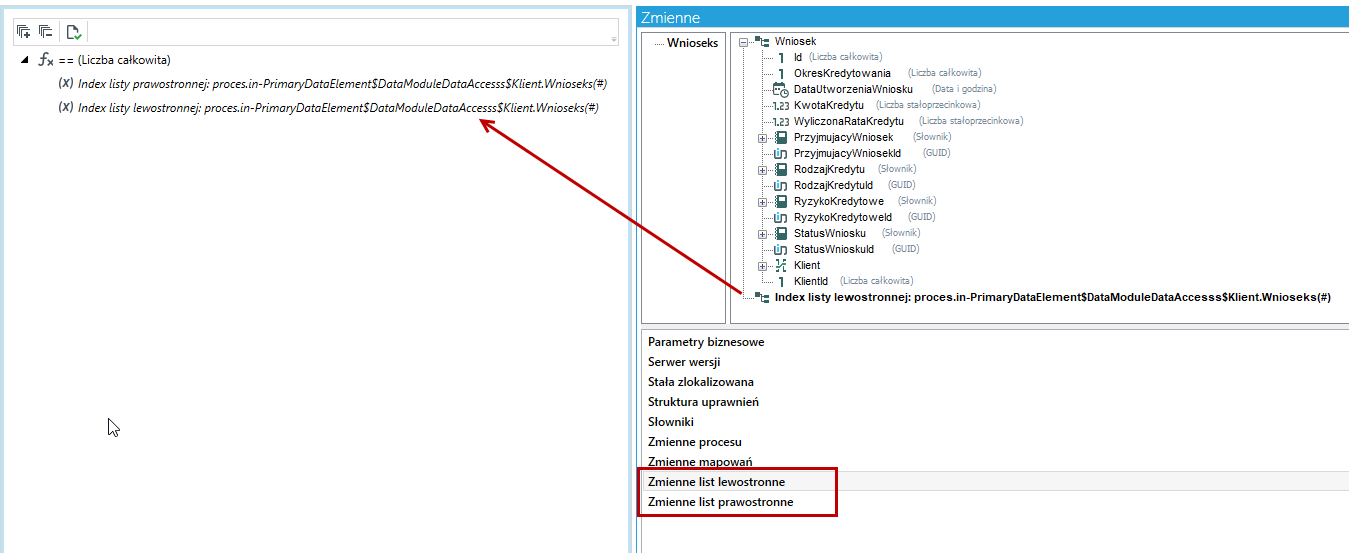Click the GUID icon of StatusWnioskuId
Viewport: 1349px width, 553px height.
pyautogui.click(x=781, y=249)
